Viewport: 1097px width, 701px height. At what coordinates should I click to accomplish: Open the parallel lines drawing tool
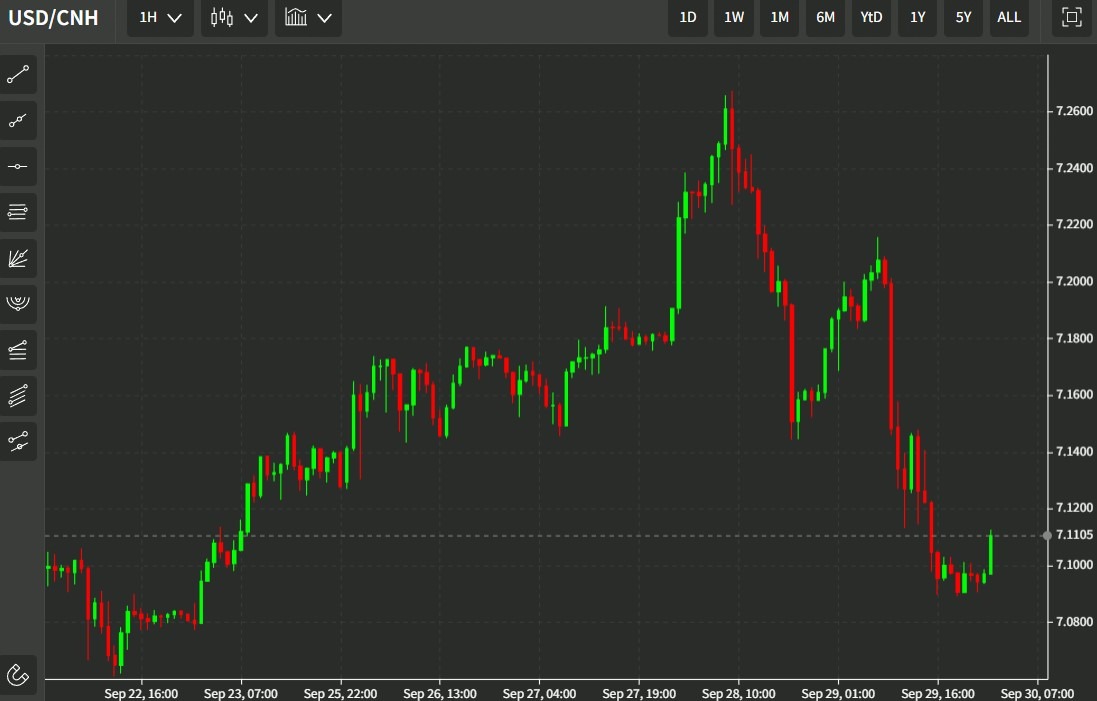click(x=18, y=212)
